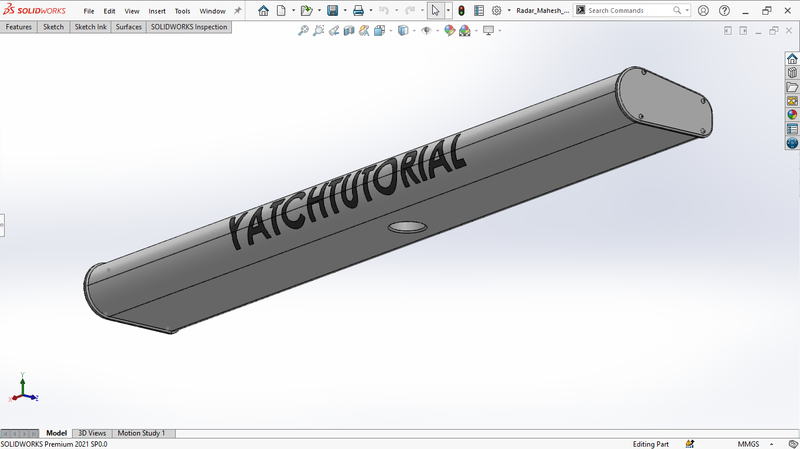Click the Zoom to Area icon

tap(318, 31)
